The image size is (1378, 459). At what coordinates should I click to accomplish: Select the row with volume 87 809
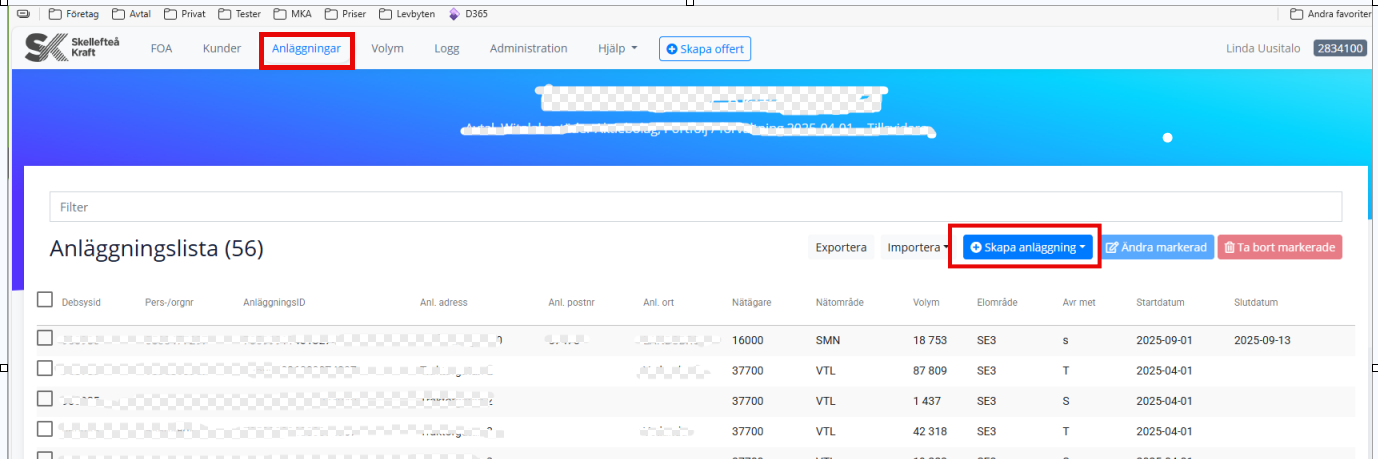click(45, 369)
